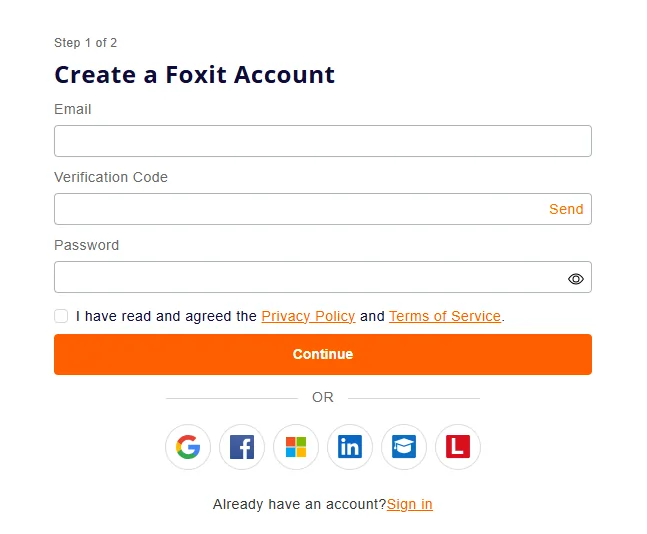Focus the Email input field
The height and width of the screenshot is (534, 647).
[322, 141]
